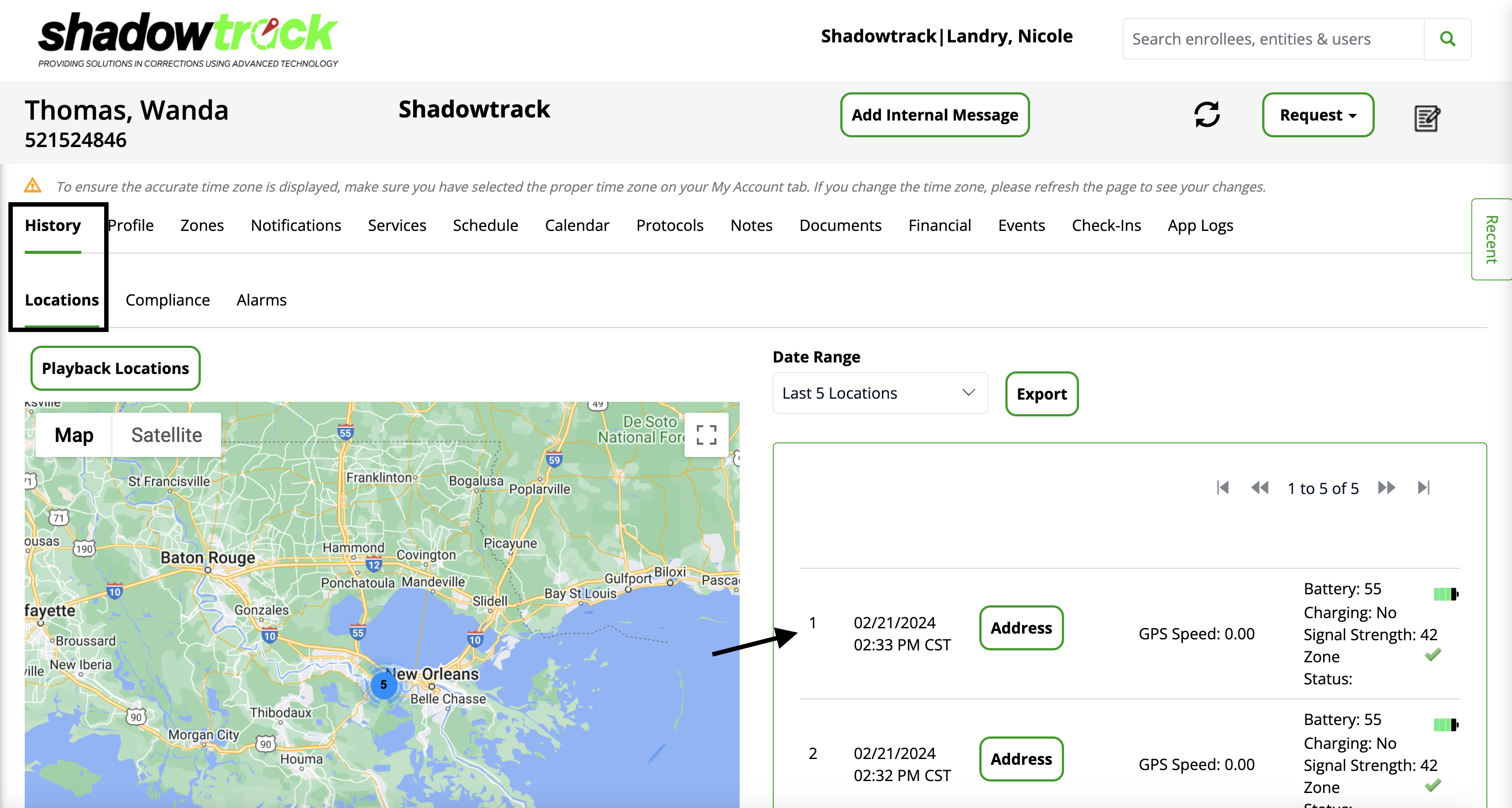Click the refresh arrows icon

tap(1207, 114)
